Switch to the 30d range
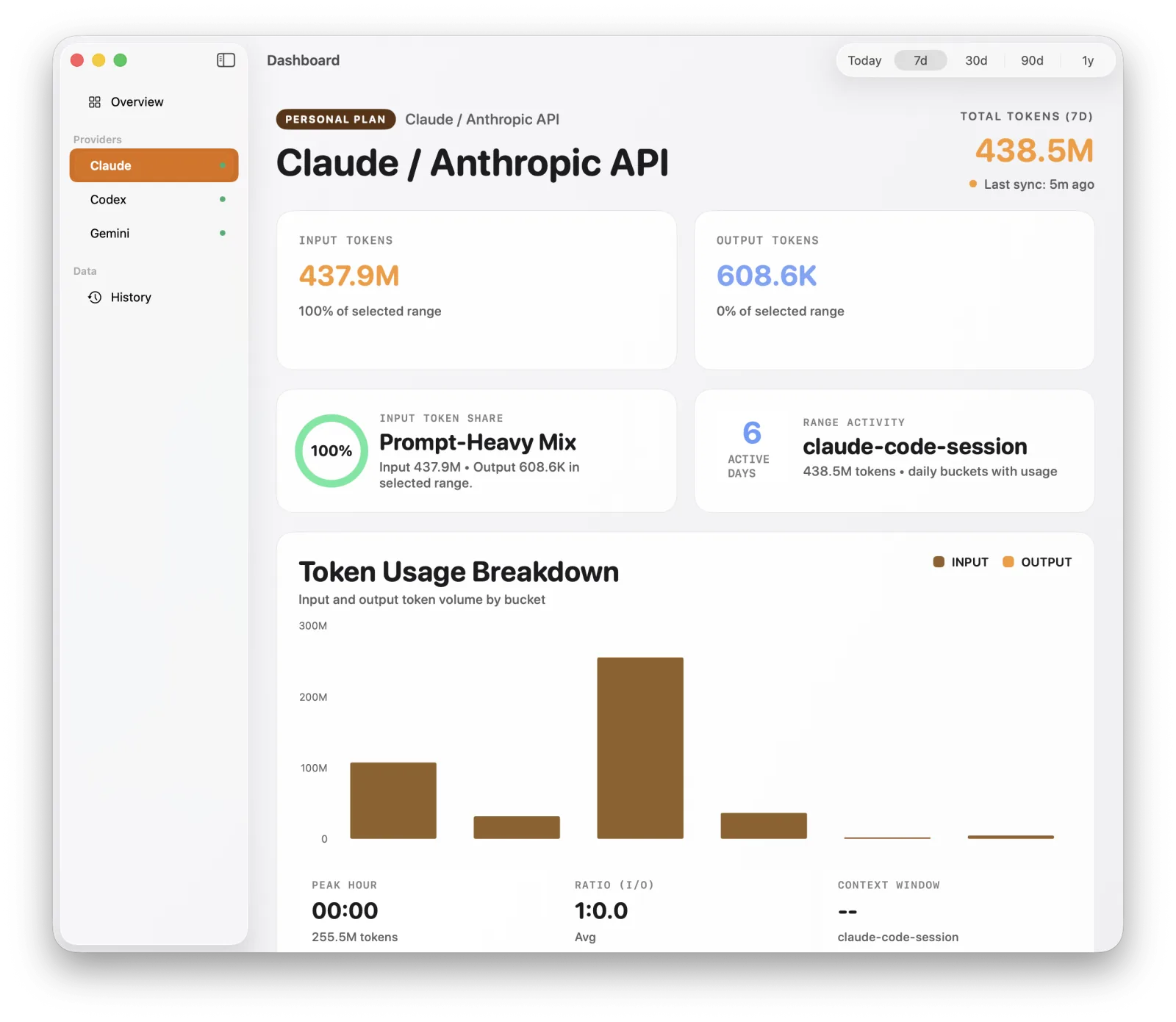Viewport: 1176px width, 1022px height. pyautogui.click(x=976, y=60)
